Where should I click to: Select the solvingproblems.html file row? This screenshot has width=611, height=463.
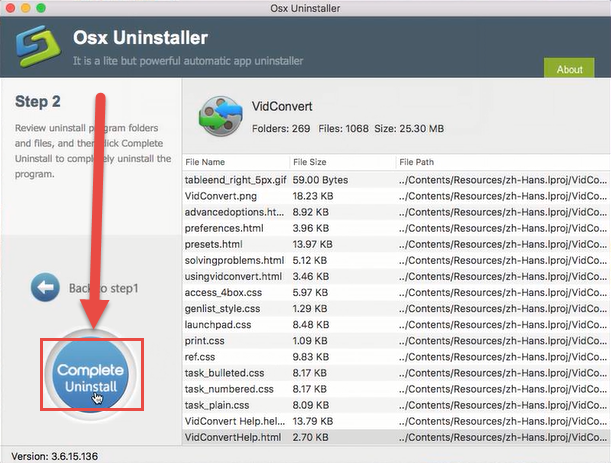click(x=395, y=260)
